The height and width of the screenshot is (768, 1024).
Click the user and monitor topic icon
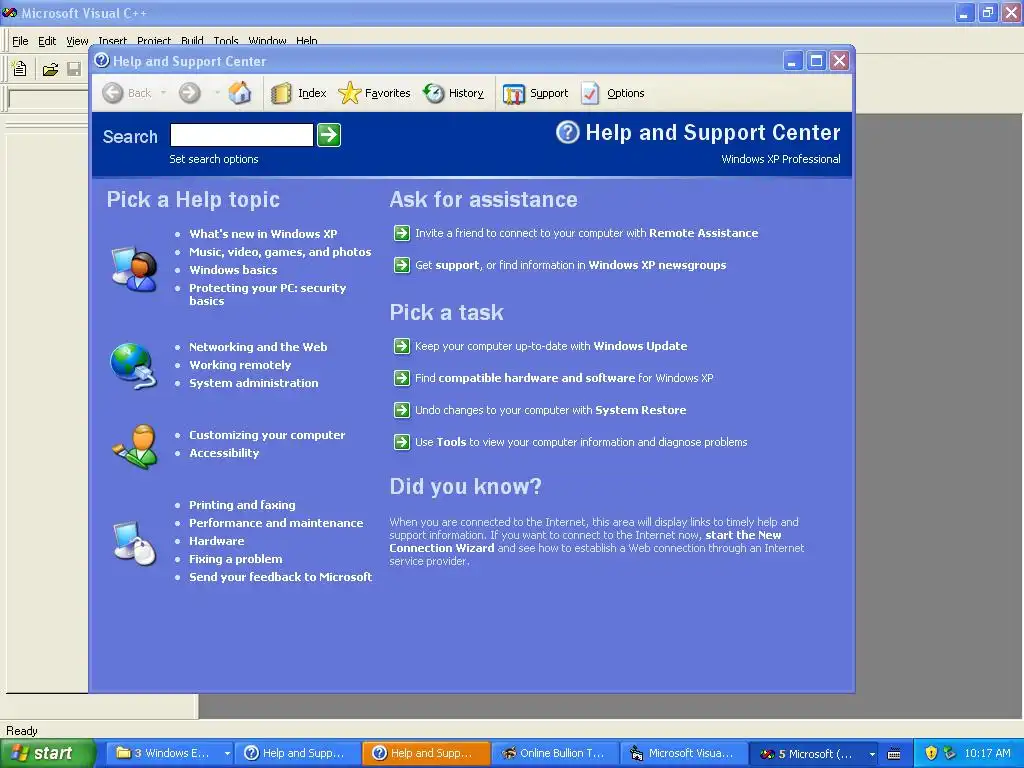(x=135, y=268)
